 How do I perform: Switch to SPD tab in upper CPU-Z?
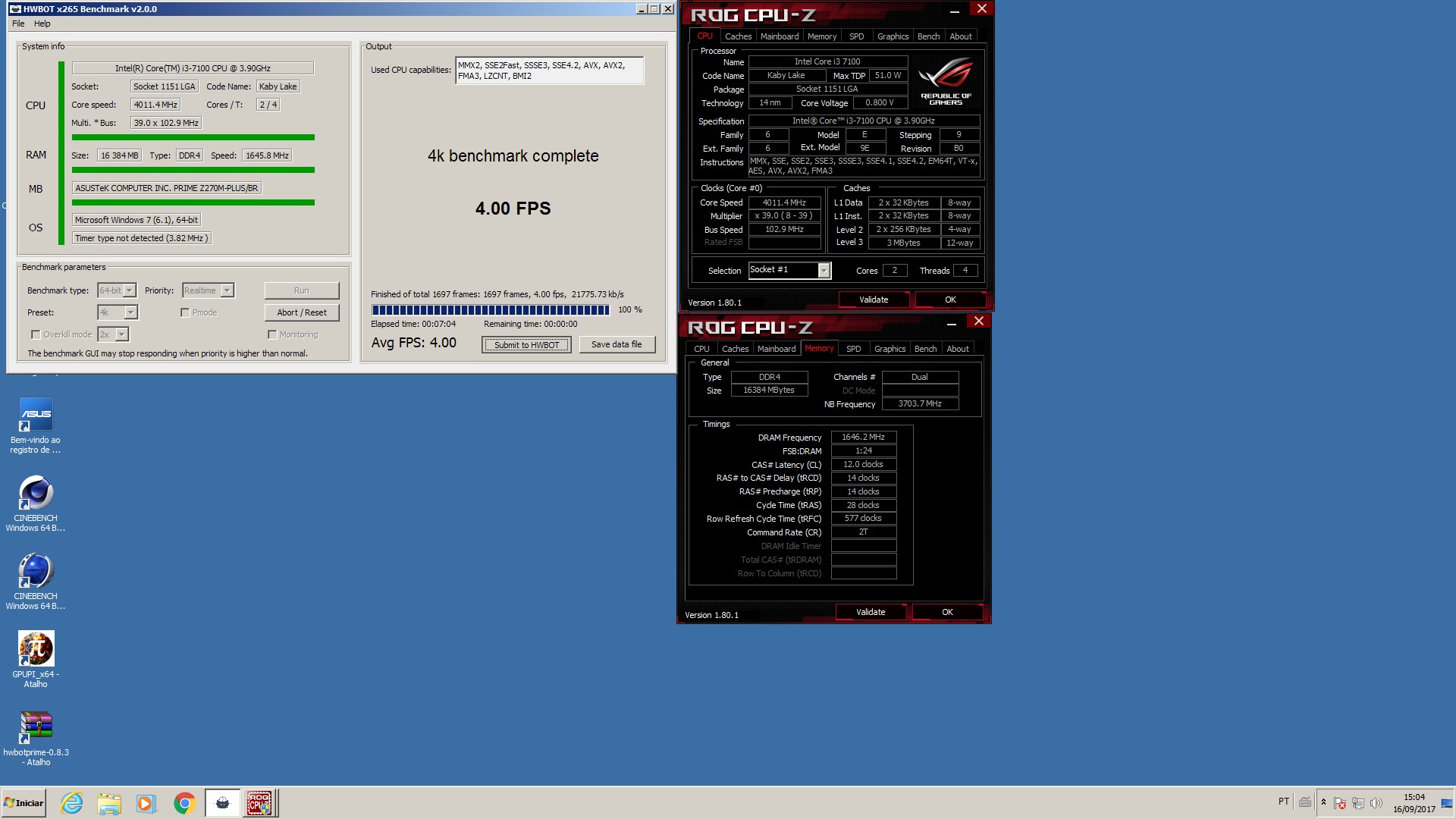(x=856, y=36)
